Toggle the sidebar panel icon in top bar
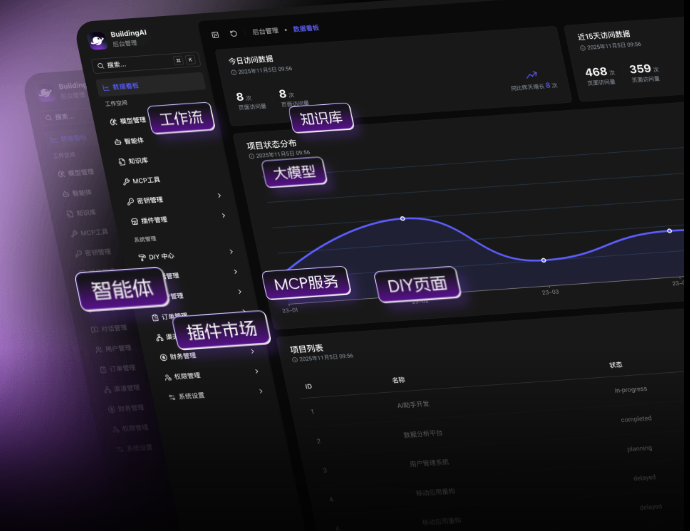The width and height of the screenshot is (690, 531). pos(215,34)
